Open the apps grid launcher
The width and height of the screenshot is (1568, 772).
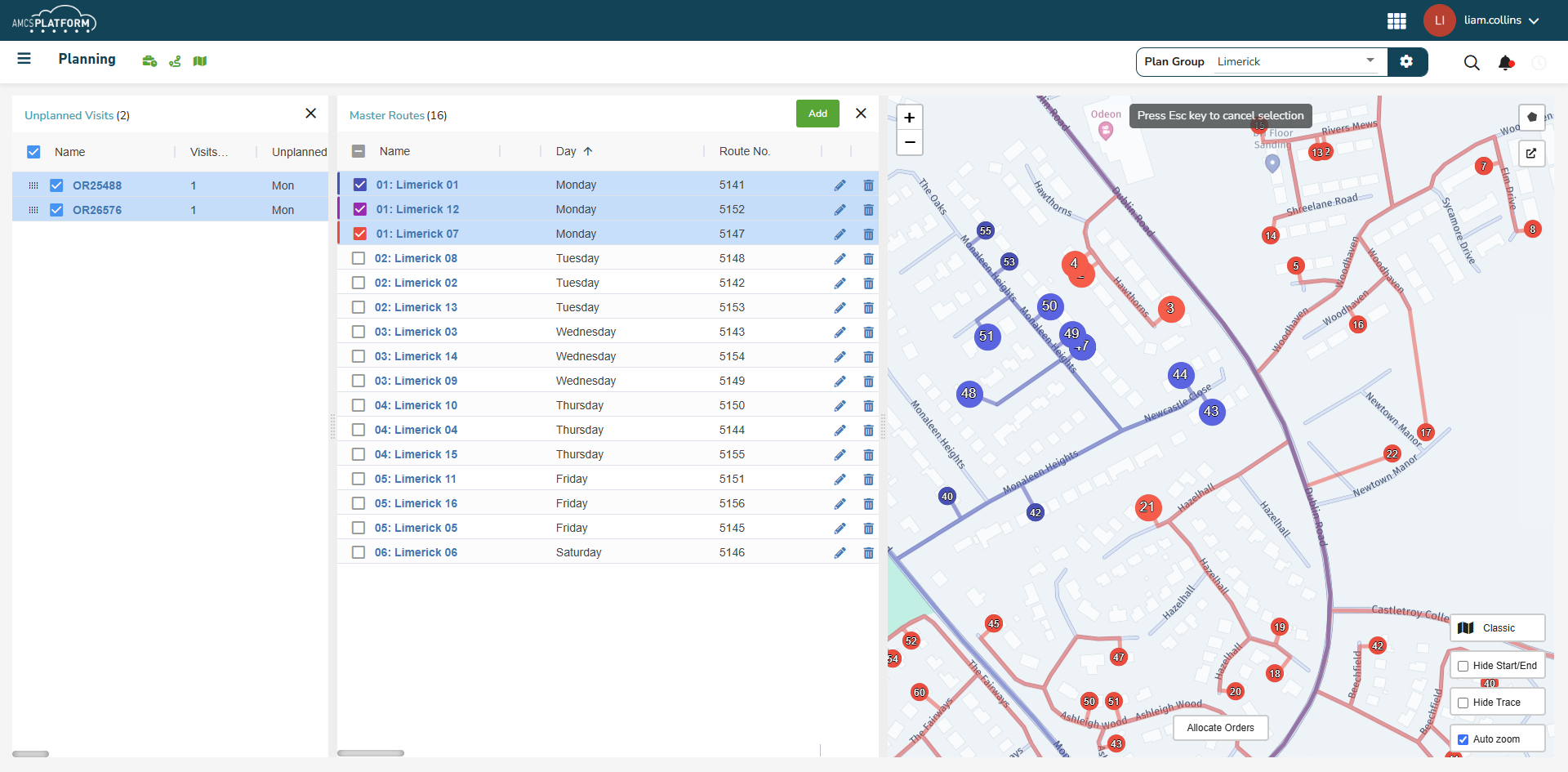point(1396,20)
